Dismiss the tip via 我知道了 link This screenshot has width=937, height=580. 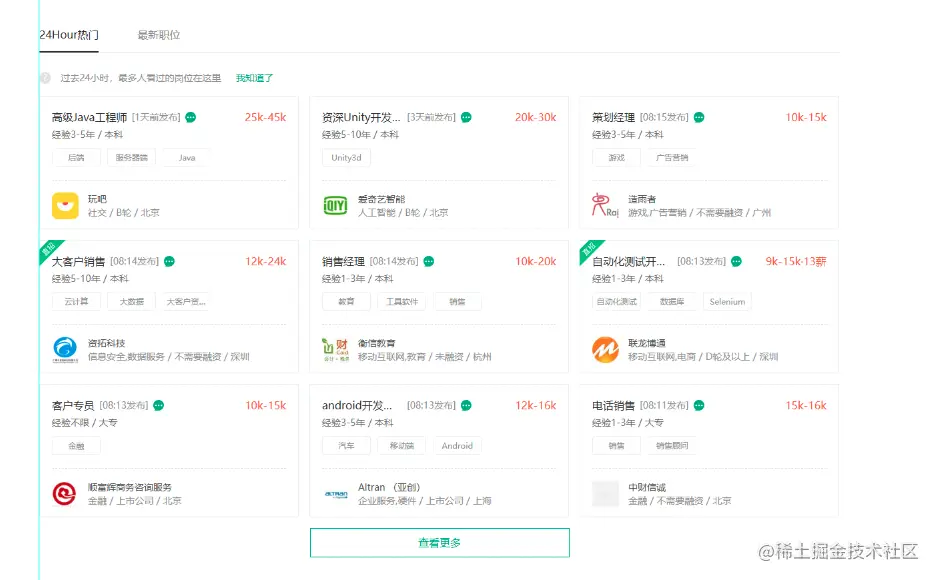pyautogui.click(x=255, y=78)
